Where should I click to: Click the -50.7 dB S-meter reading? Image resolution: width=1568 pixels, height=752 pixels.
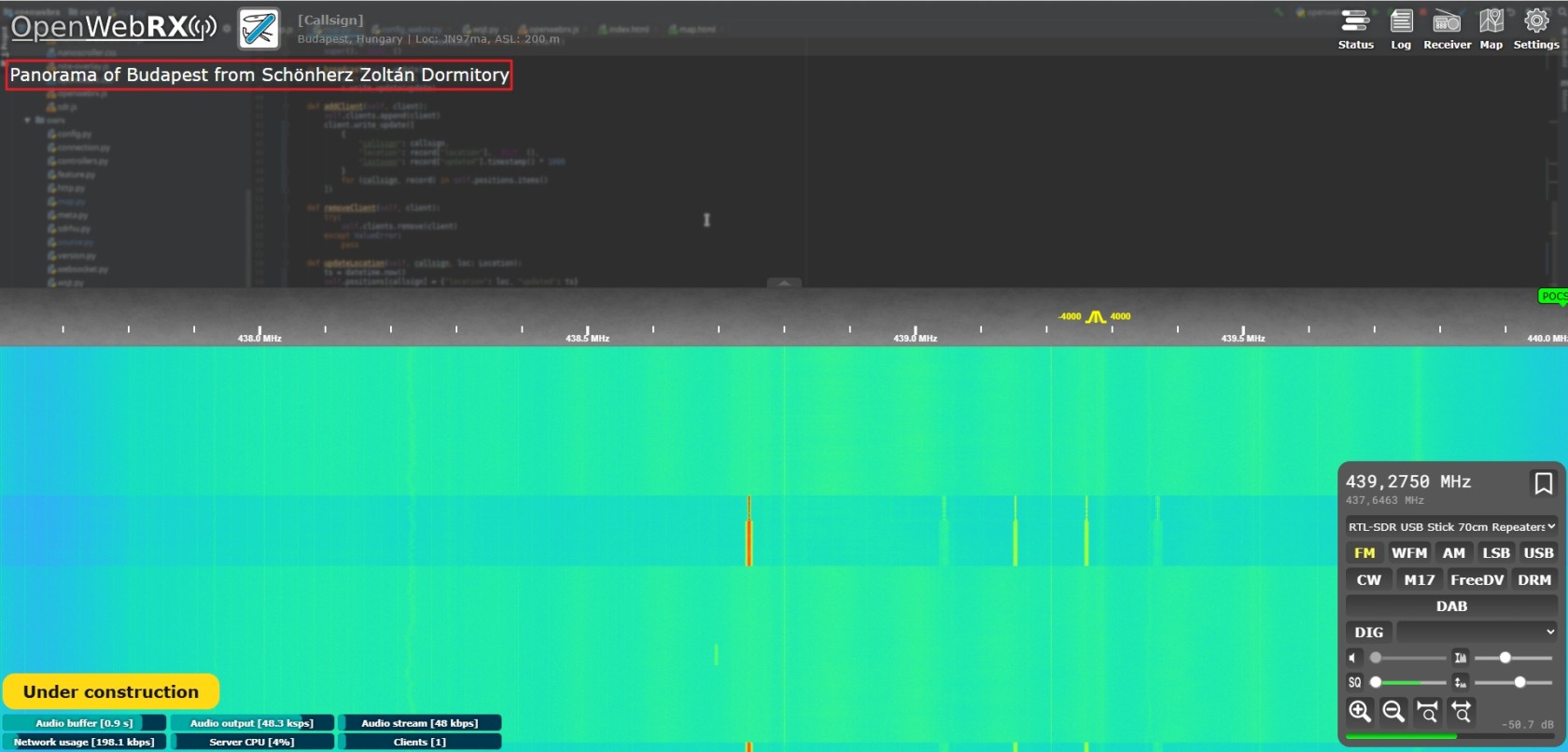1528,724
